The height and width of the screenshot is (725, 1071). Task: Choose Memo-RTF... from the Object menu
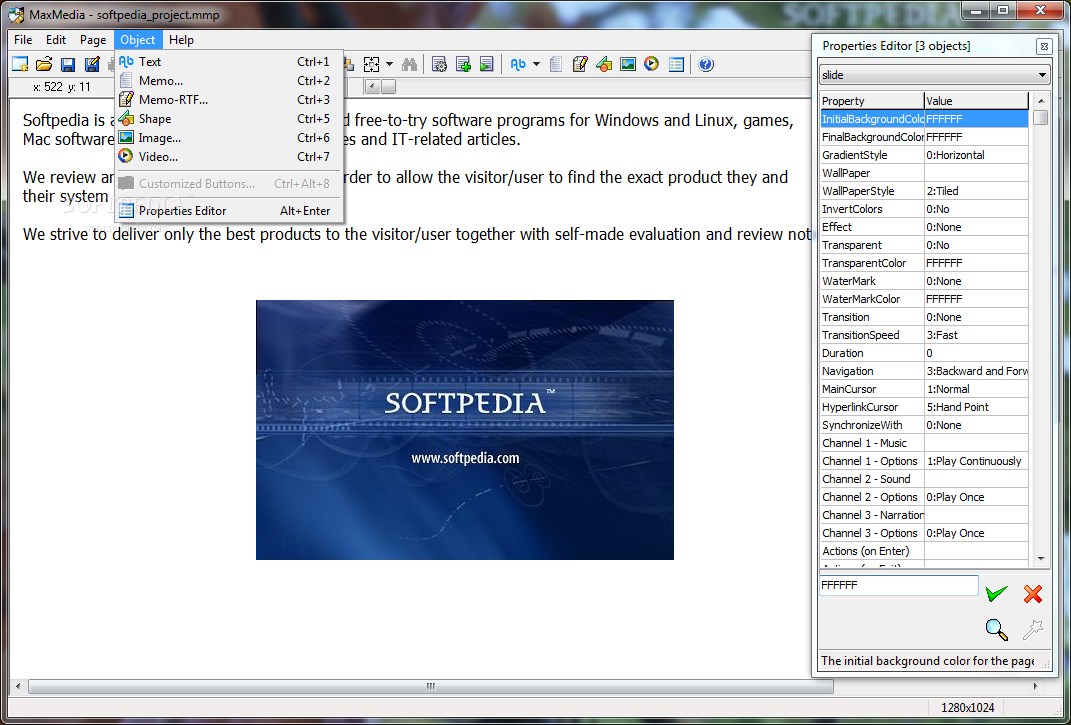click(x=229, y=100)
